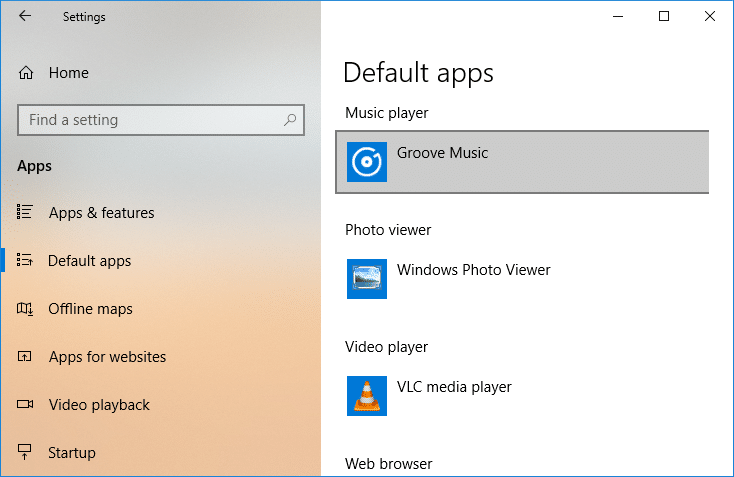Click the Offline maps map icon

pos(25,309)
